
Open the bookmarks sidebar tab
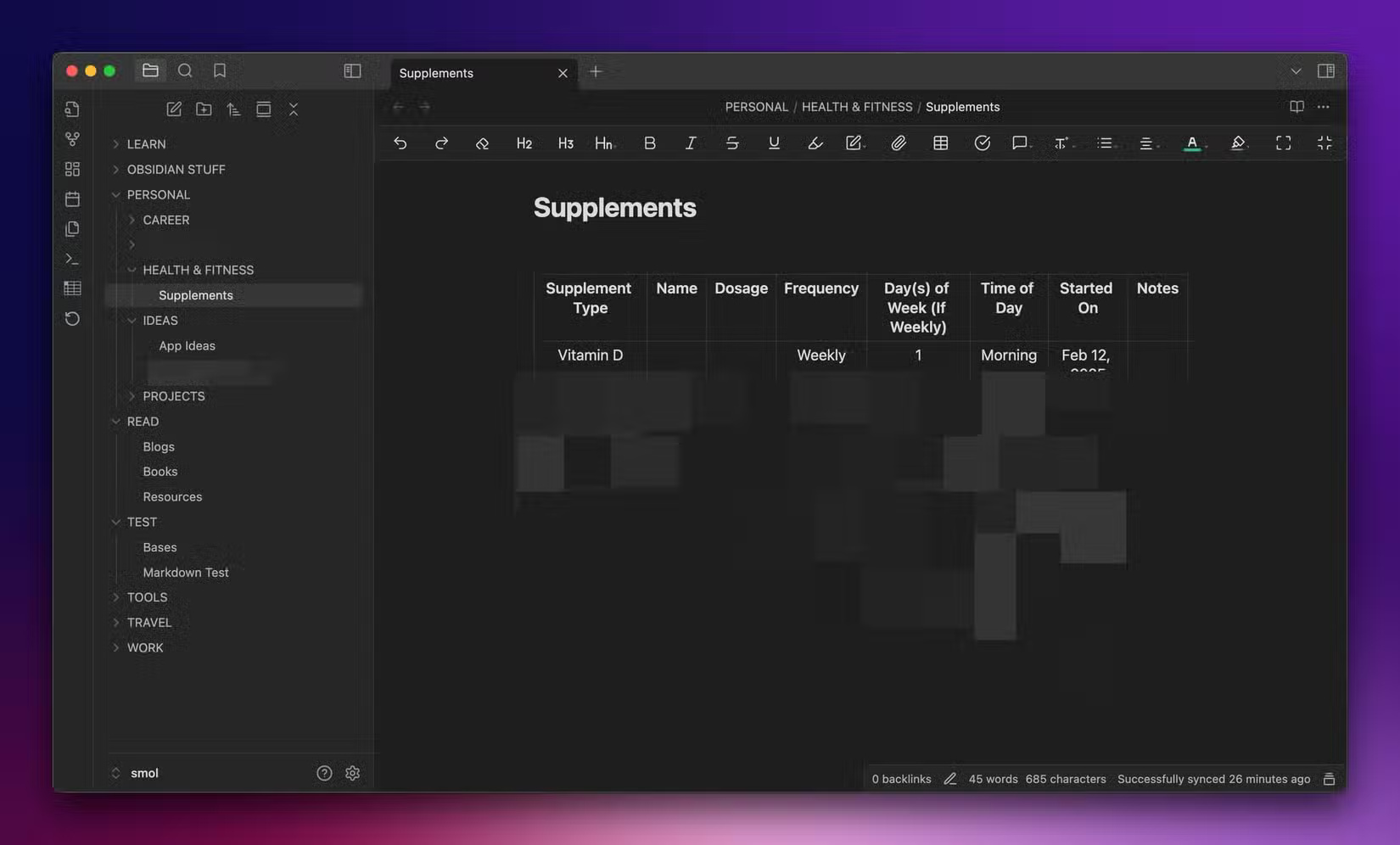[x=220, y=70]
